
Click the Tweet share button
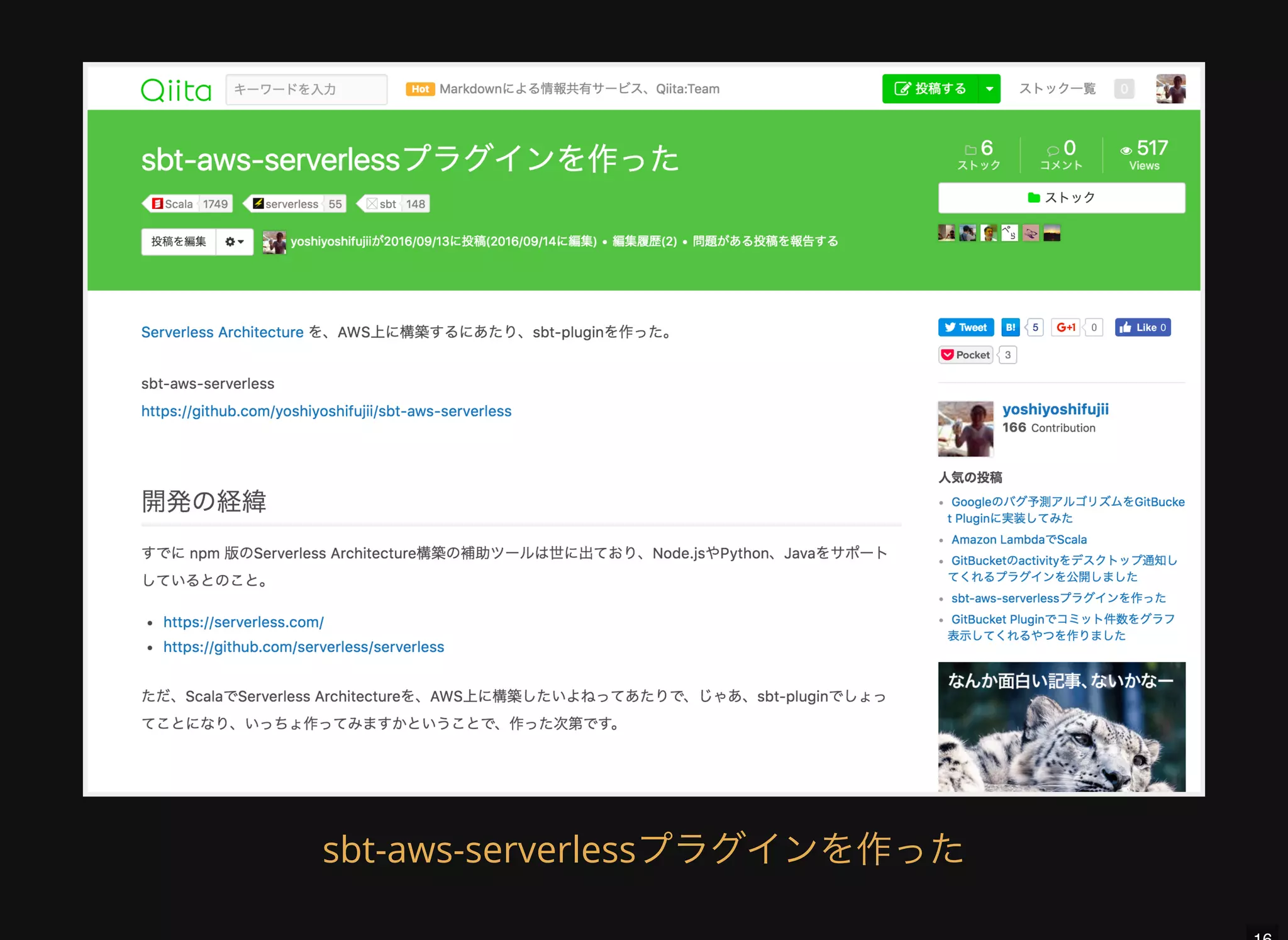click(x=966, y=327)
